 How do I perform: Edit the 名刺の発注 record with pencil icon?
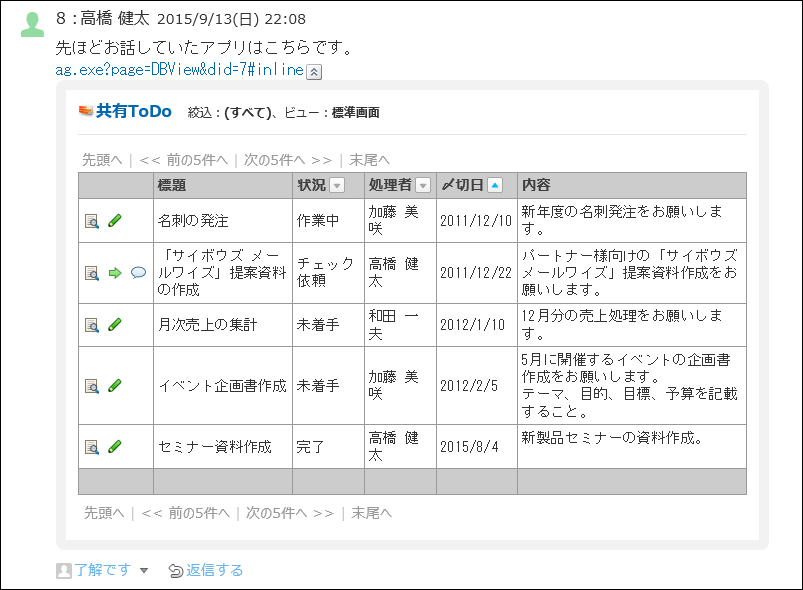pyautogui.click(x=114, y=221)
